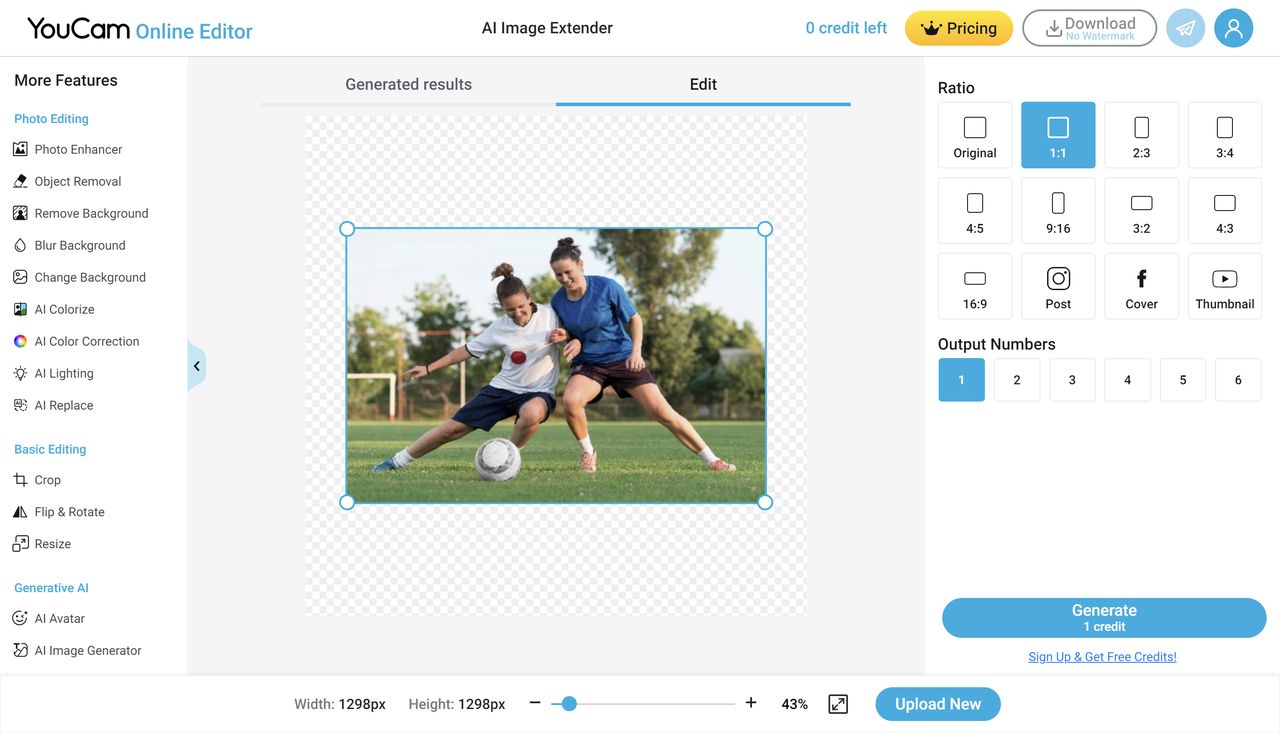This screenshot has height=733, width=1280.
Task: Switch to the Generated results tab
Action: (x=408, y=84)
